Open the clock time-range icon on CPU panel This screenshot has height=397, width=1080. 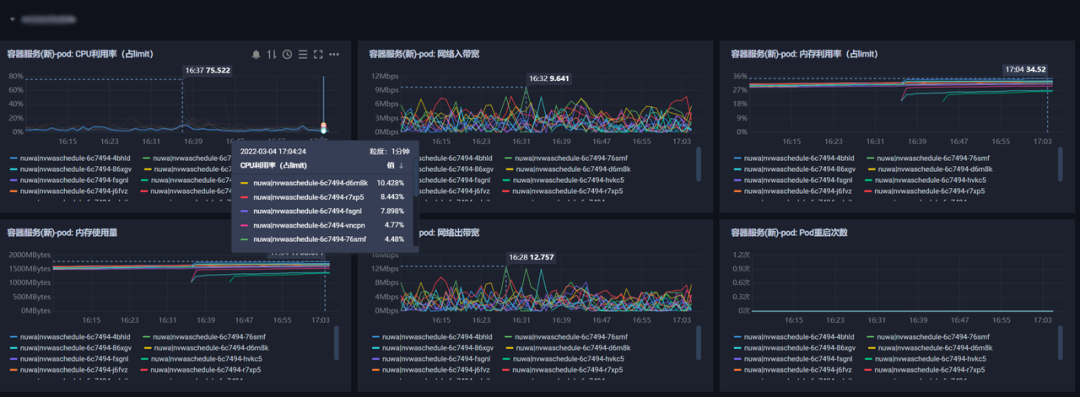287,54
